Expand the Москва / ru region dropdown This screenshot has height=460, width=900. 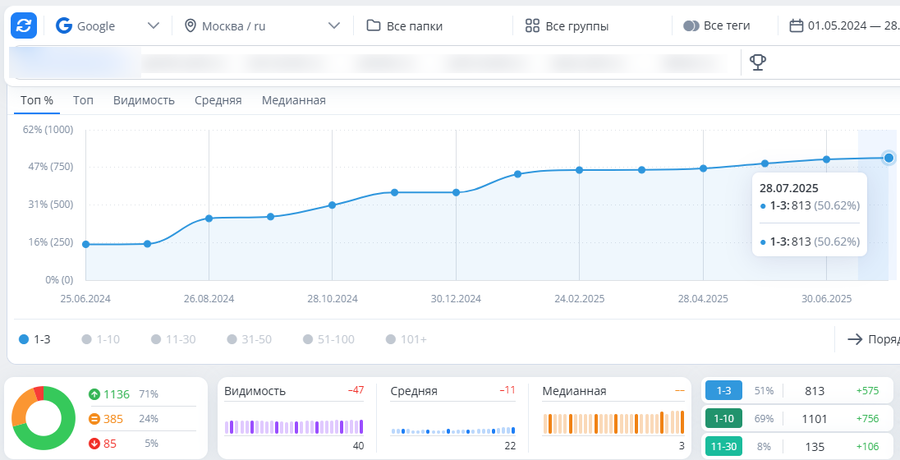coord(262,26)
